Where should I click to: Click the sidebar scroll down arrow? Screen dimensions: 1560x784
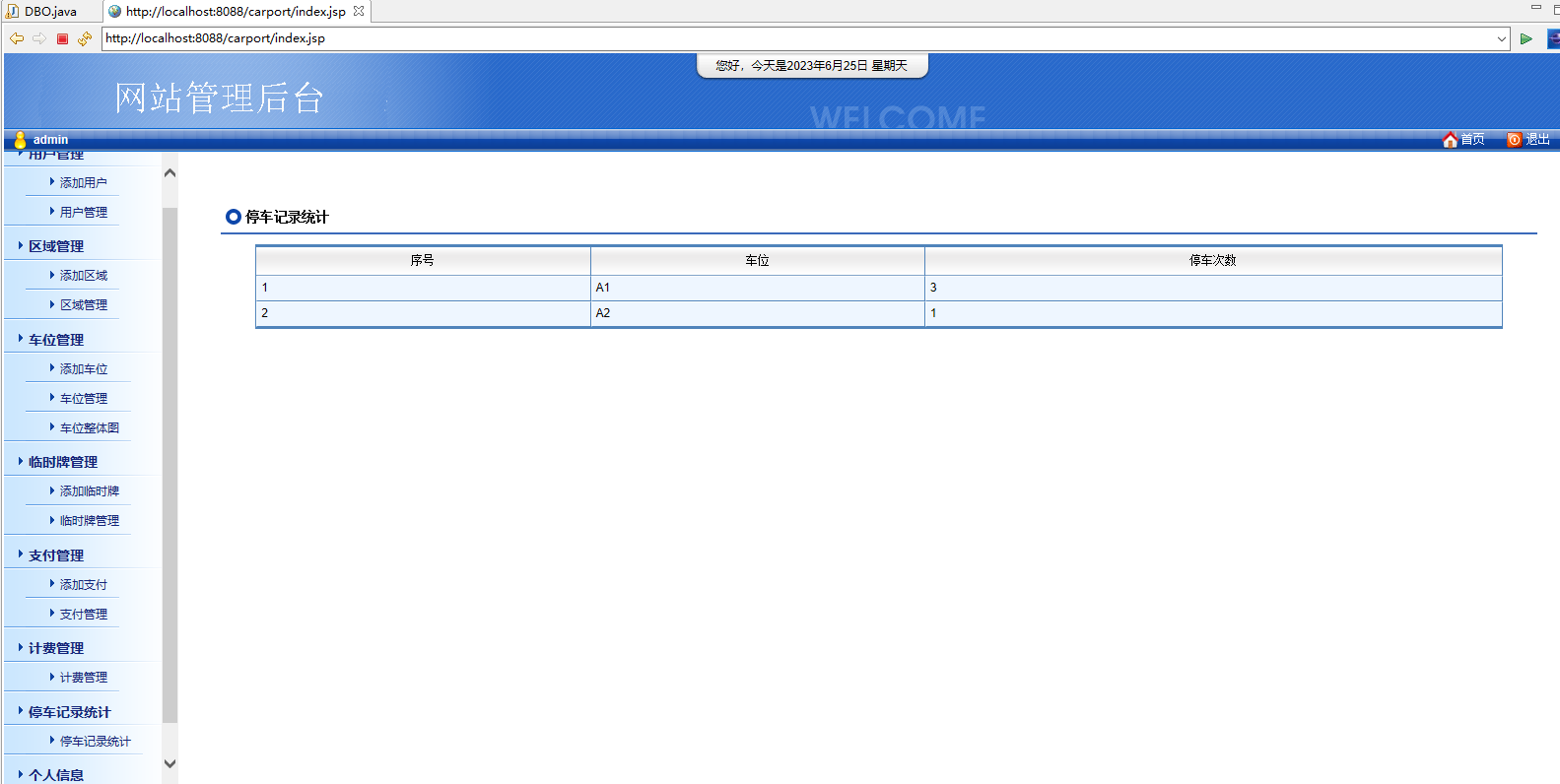point(170,763)
